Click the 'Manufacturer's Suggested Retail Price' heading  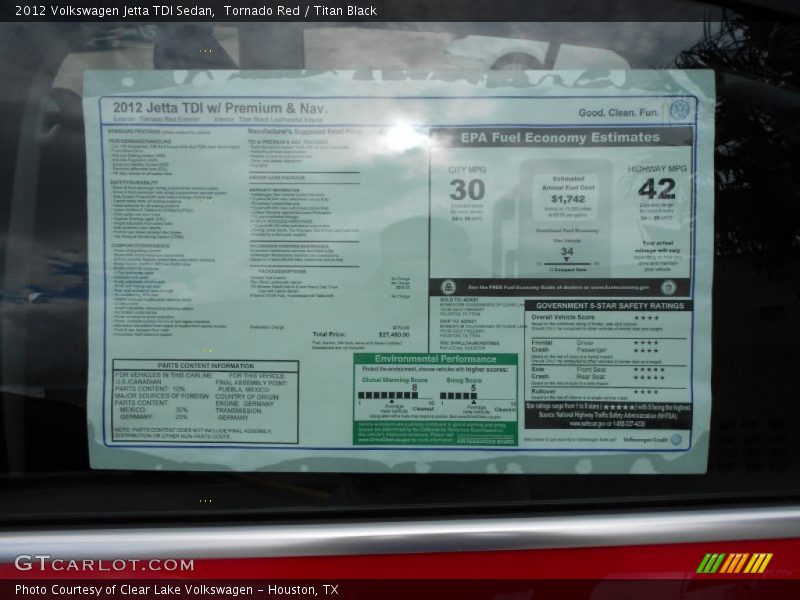pos(305,132)
